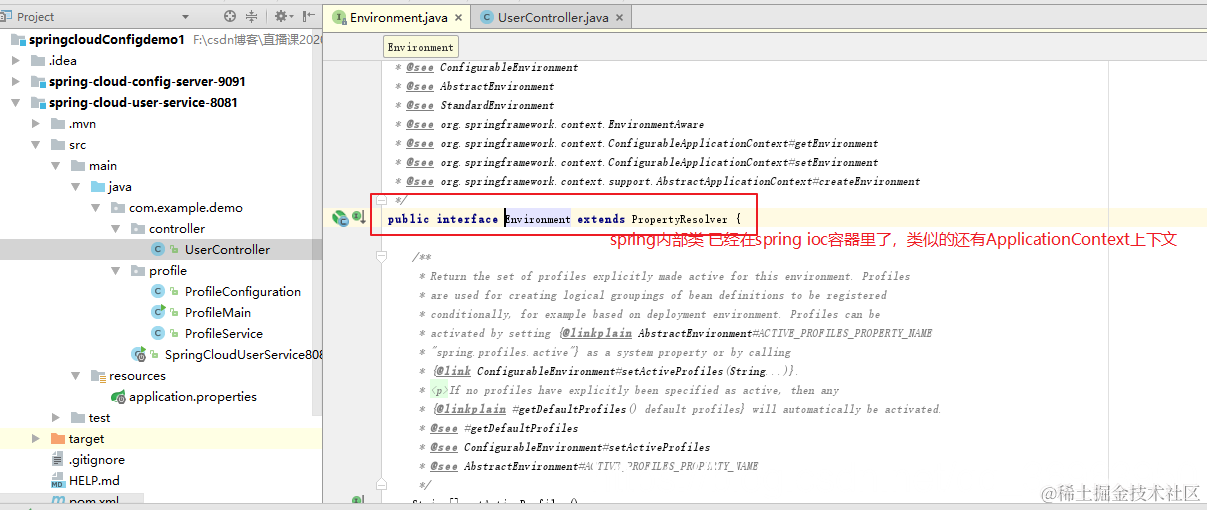Image resolution: width=1207 pixels, height=510 pixels.
Task: Click the controller package icon
Action: 138,228
